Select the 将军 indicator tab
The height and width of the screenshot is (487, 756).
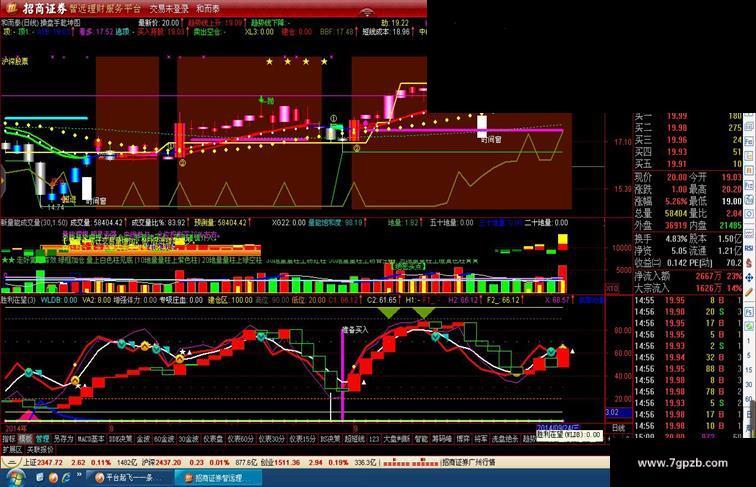point(481,439)
